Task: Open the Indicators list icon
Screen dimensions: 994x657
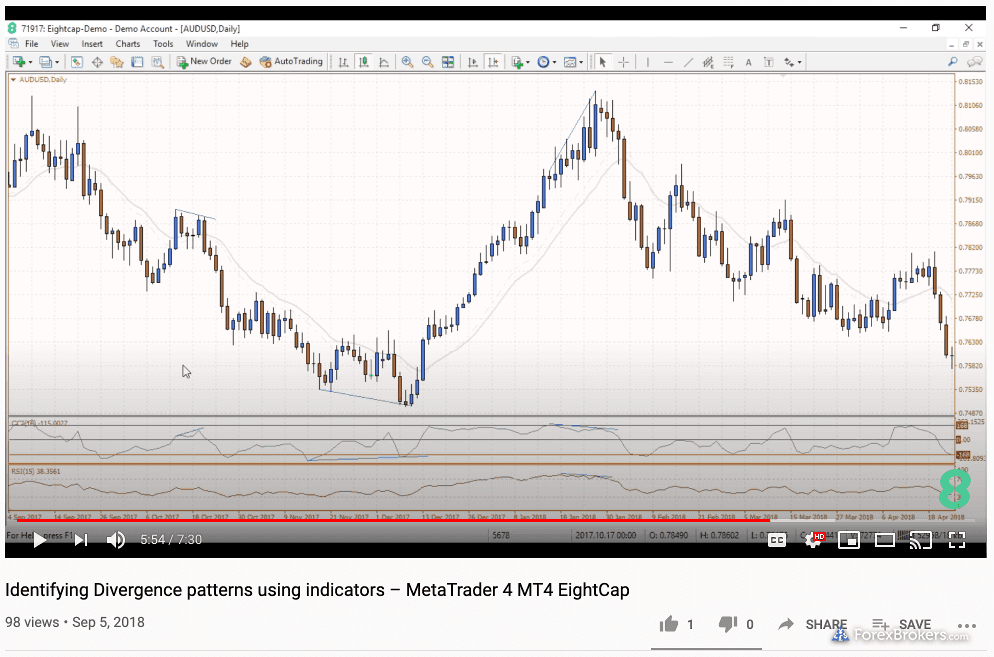Action: (517, 62)
